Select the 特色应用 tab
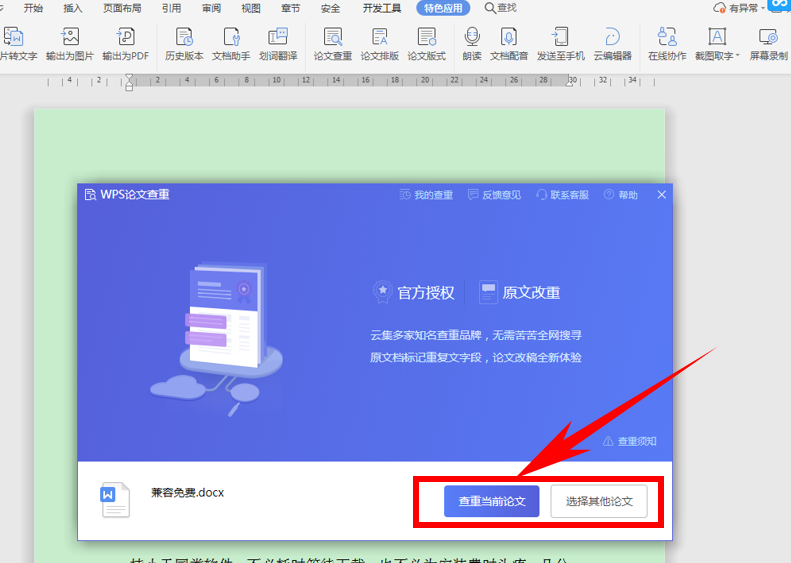 point(443,8)
